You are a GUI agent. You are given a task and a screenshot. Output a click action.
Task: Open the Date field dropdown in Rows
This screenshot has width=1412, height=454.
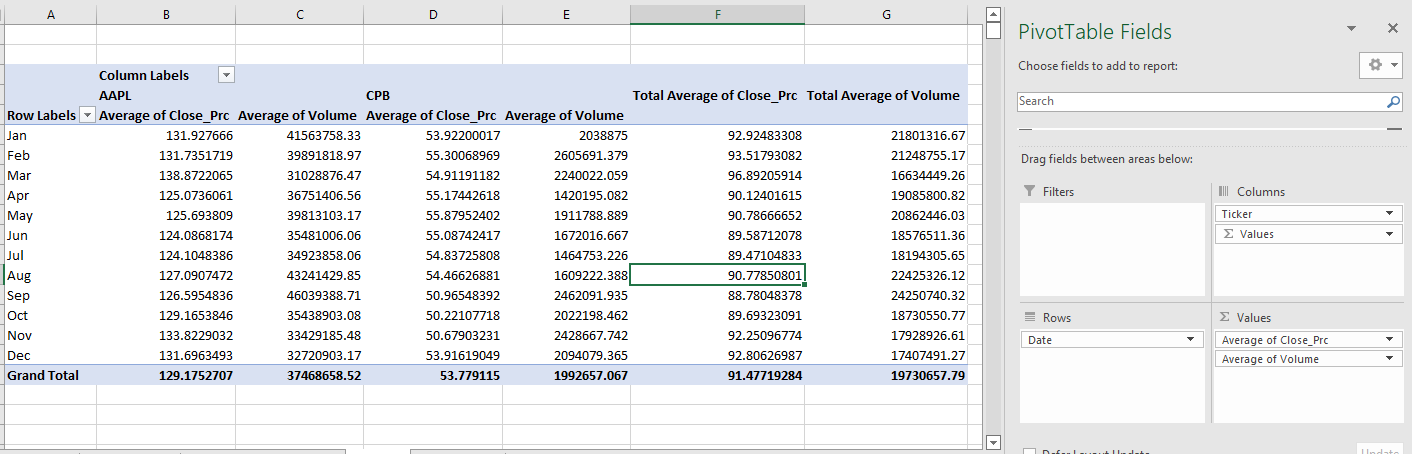1189,340
